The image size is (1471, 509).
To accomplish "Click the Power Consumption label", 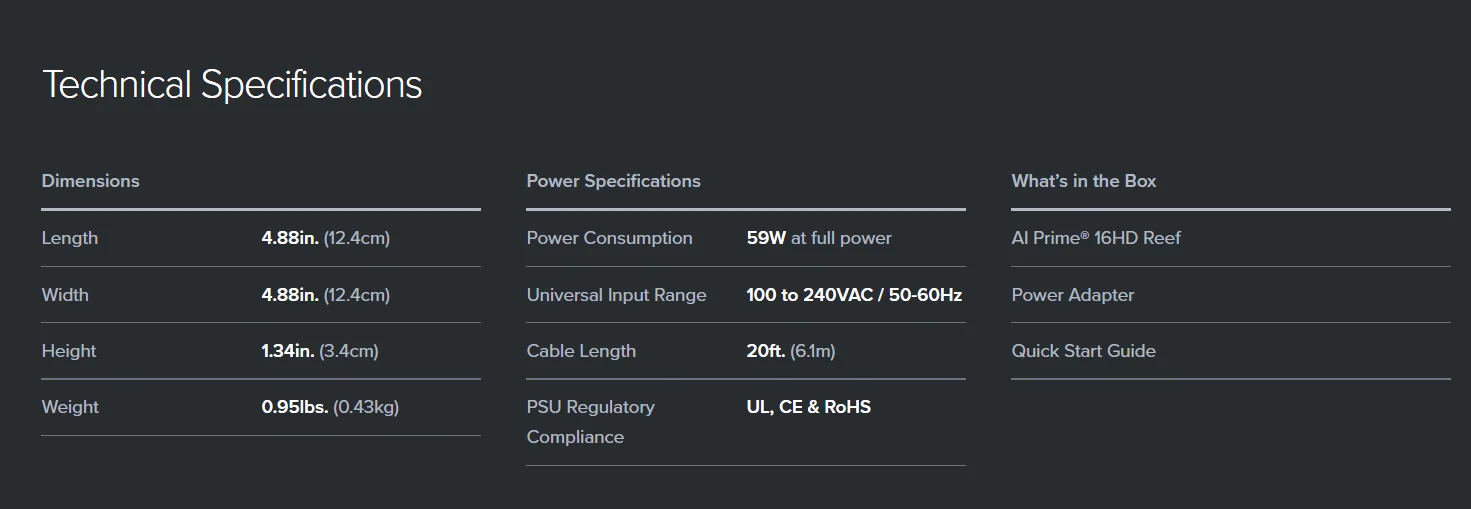I will pos(609,238).
